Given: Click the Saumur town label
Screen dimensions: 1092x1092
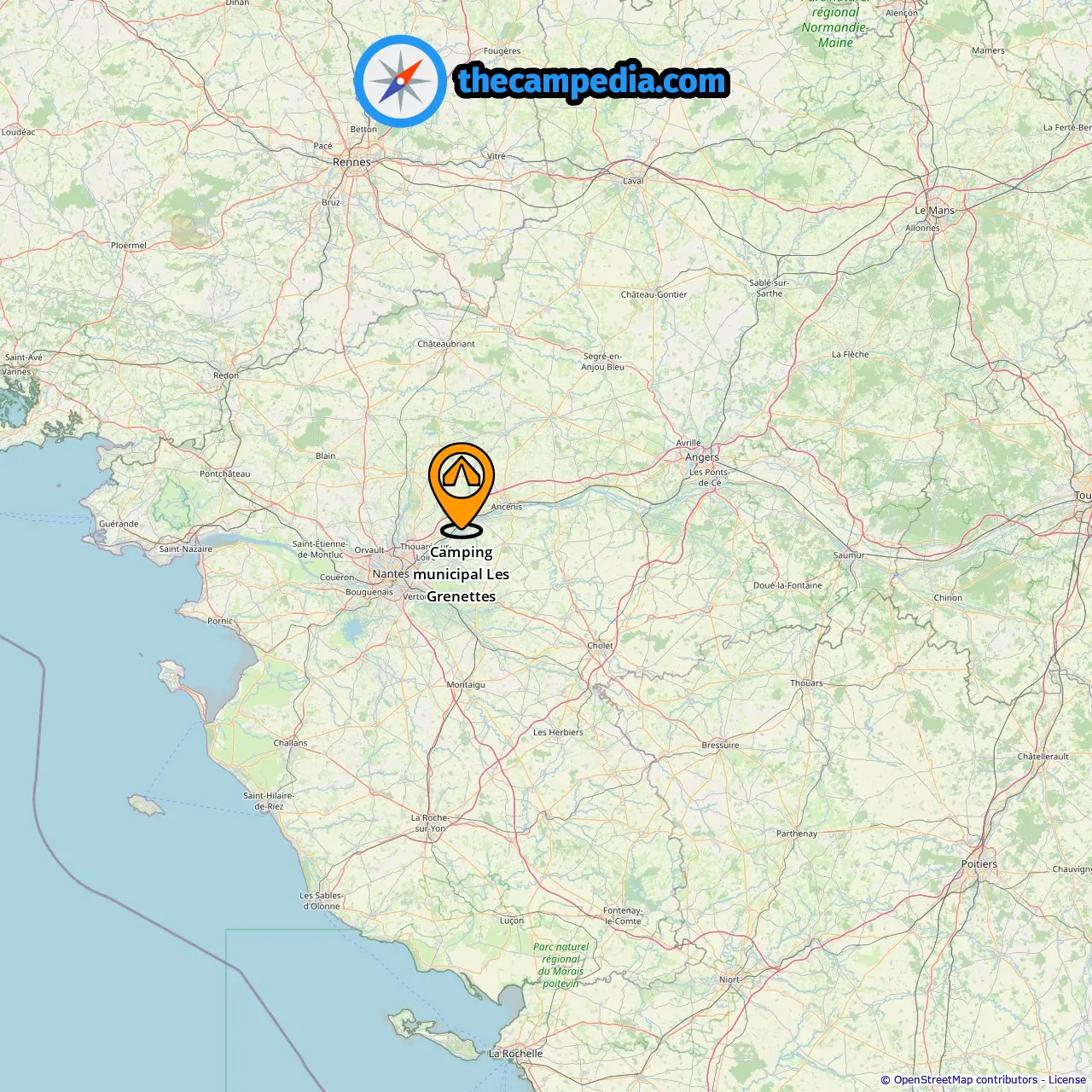Looking at the screenshot, I should pyautogui.click(x=849, y=555).
